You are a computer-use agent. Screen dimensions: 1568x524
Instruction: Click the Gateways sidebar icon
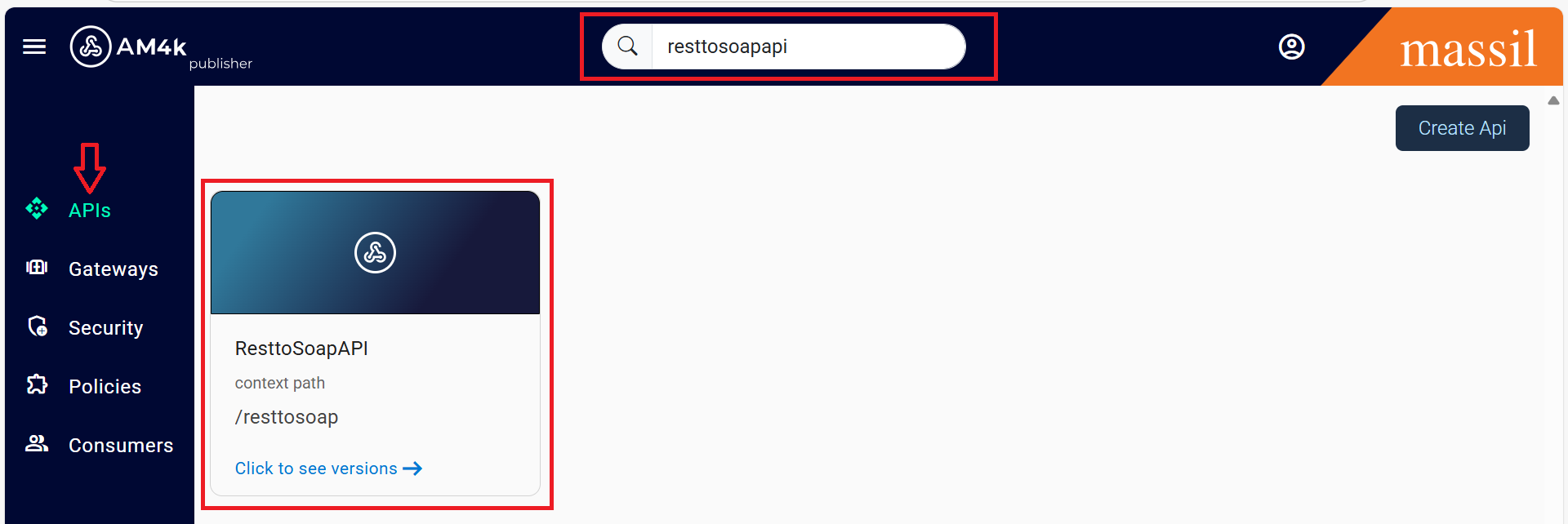37,268
